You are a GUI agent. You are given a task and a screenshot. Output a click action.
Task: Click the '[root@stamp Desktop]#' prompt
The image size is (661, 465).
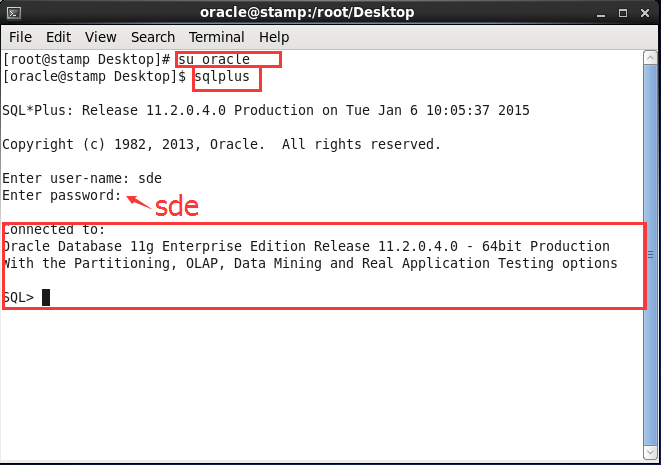[x=86, y=59]
